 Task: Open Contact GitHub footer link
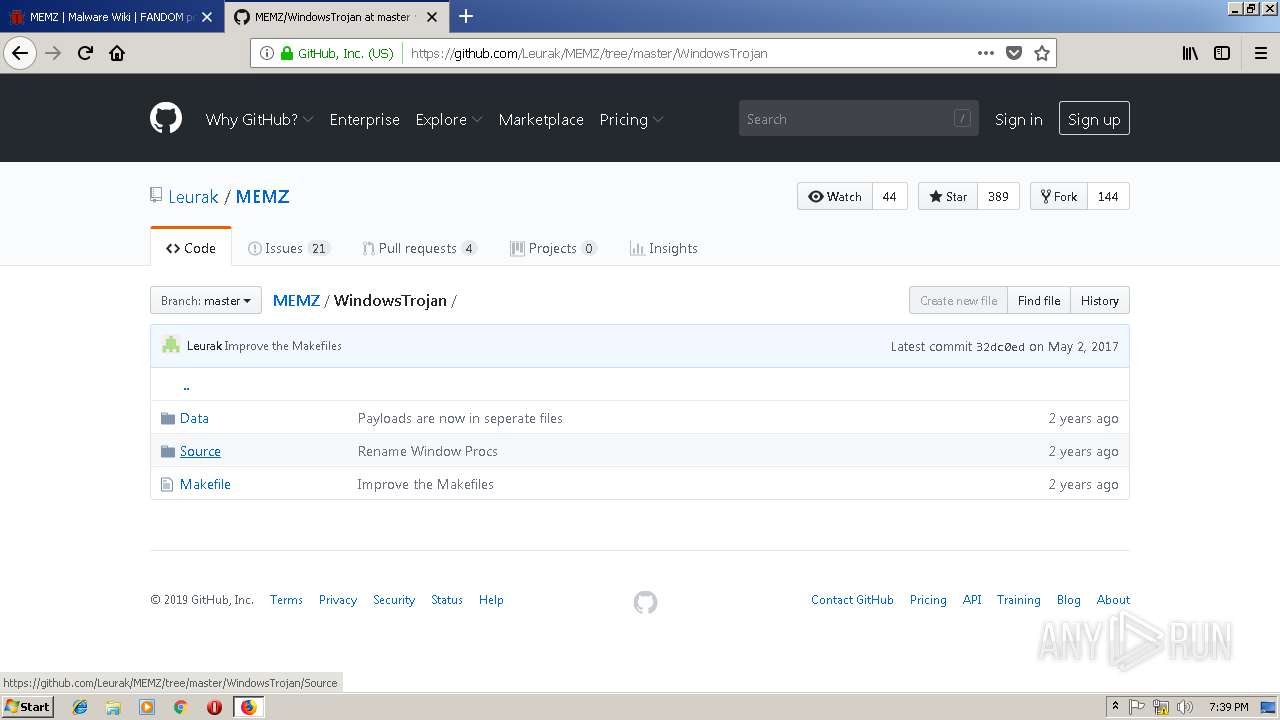(x=852, y=600)
